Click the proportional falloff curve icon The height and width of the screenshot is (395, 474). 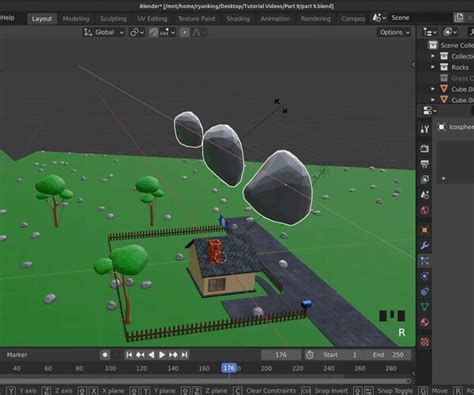pos(197,32)
